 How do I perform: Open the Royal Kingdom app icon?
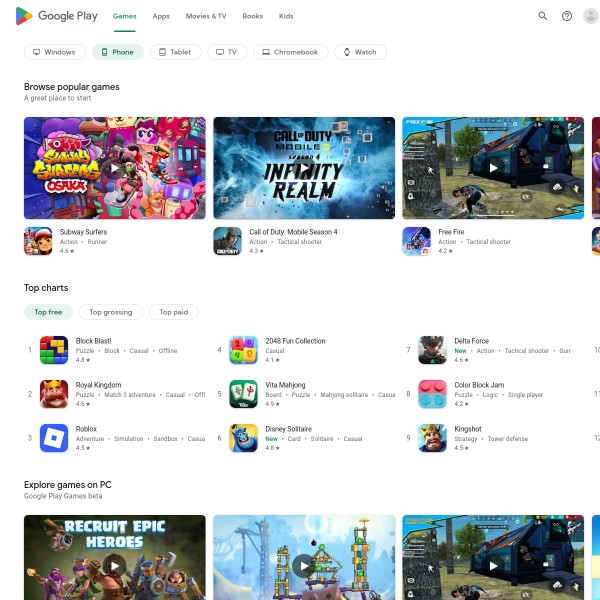[x=54, y=394]
